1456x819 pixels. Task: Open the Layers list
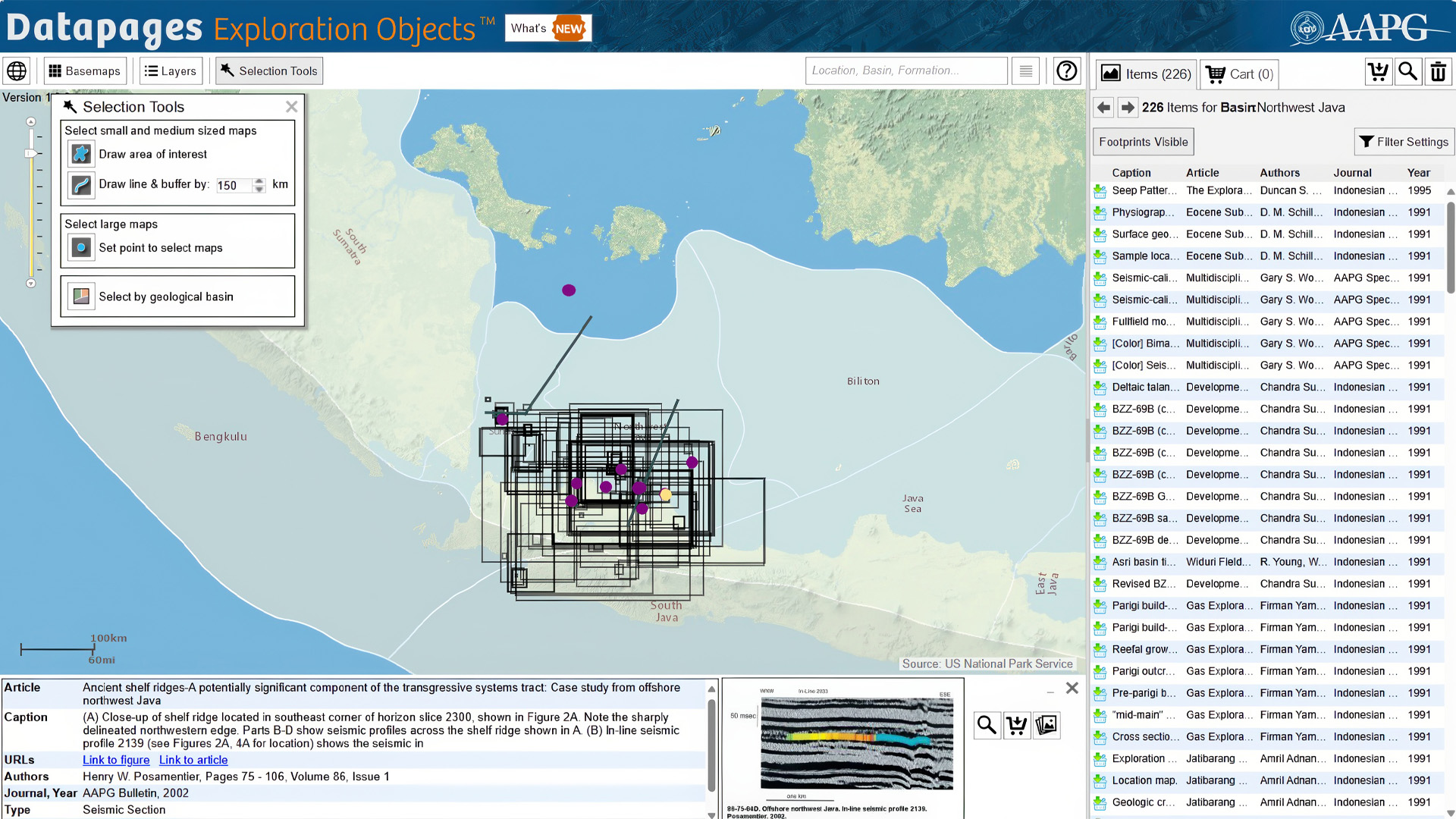pos(171,71)
